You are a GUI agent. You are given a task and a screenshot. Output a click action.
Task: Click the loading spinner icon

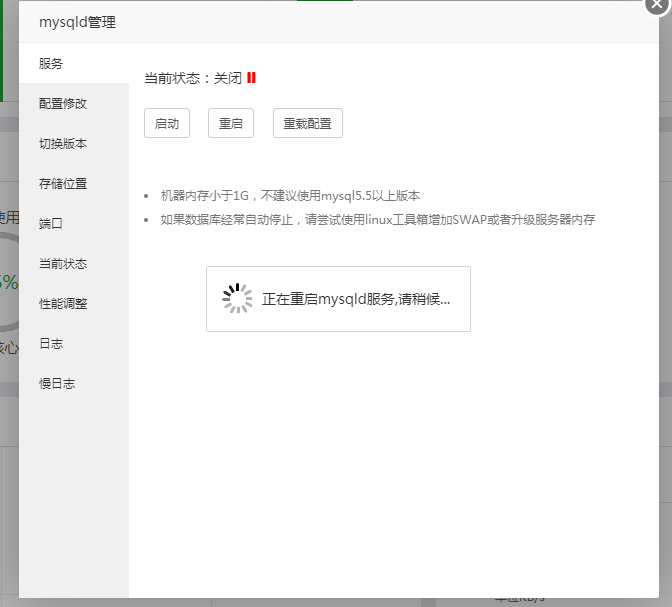(x=237, y=298)
